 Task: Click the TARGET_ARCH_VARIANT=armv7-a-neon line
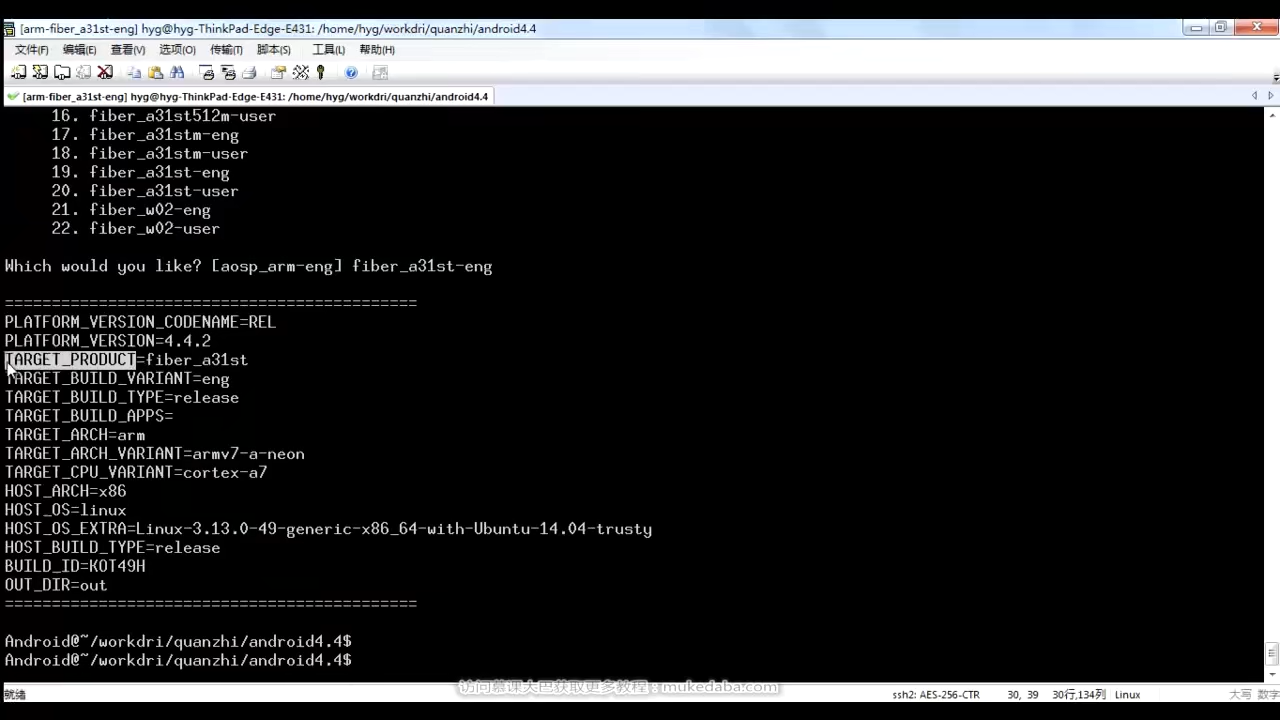[154, 454]
